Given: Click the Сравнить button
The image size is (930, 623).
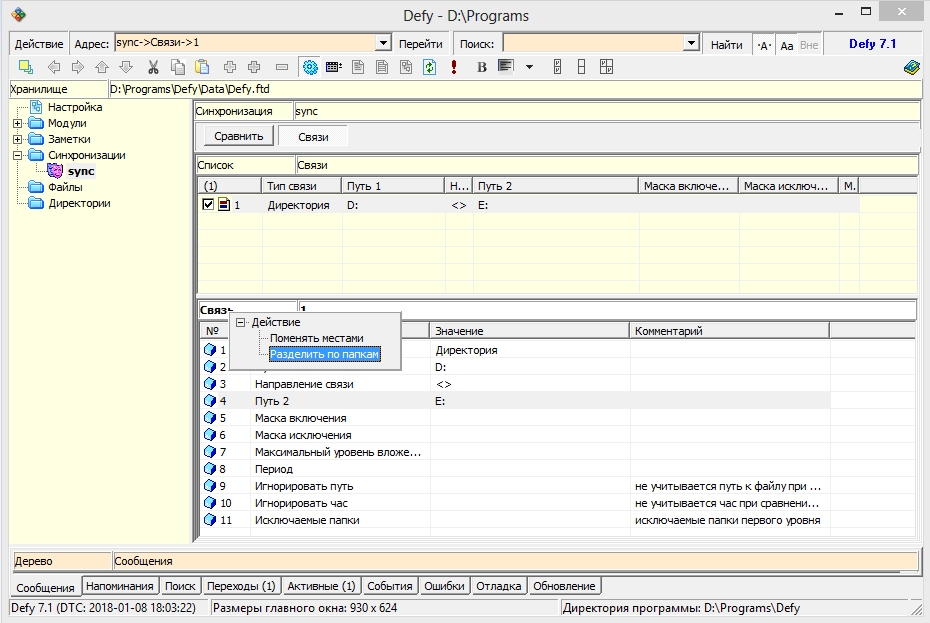Looking at the screenshot, I should [239, 136].
